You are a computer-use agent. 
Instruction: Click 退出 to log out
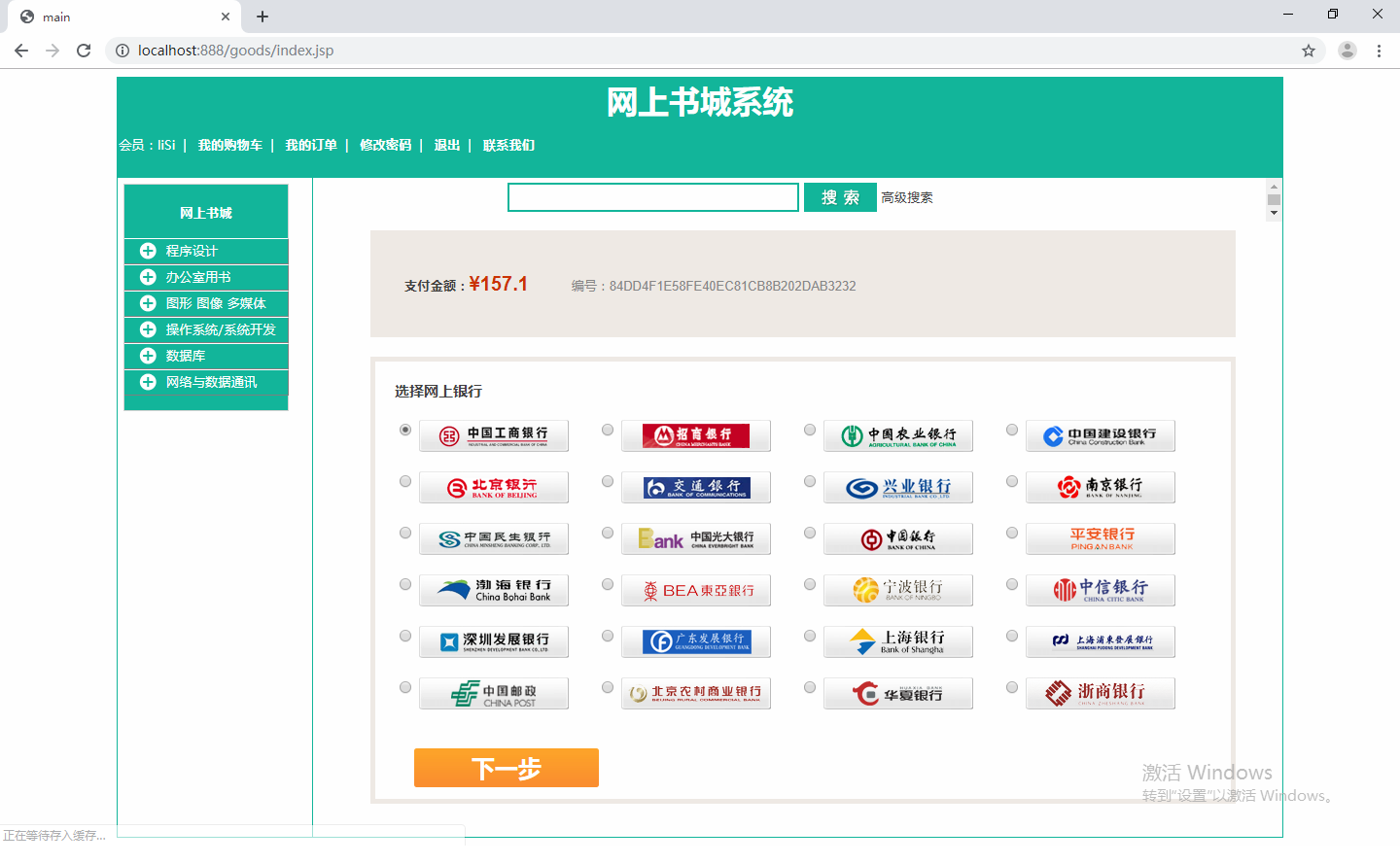coord(447,145)
